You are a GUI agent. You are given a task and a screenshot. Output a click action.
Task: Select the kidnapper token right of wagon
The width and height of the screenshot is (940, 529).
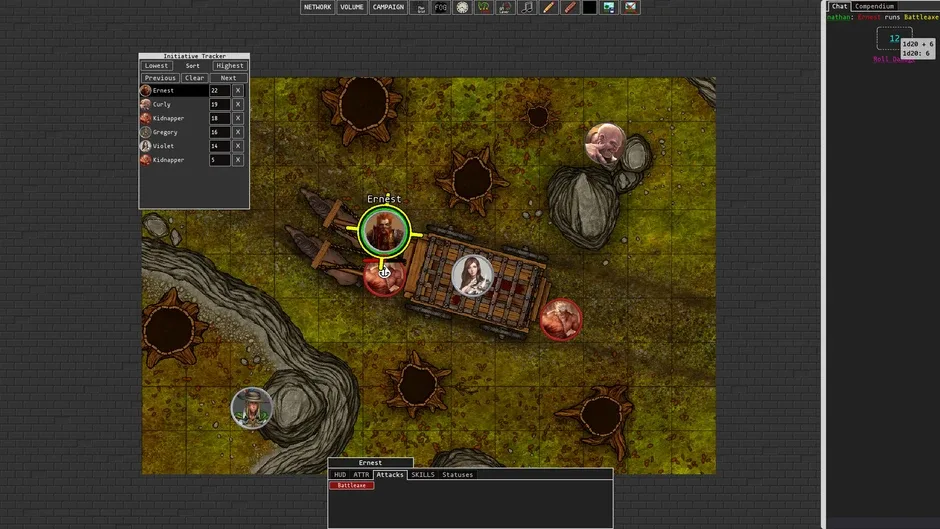pos(561,320)
